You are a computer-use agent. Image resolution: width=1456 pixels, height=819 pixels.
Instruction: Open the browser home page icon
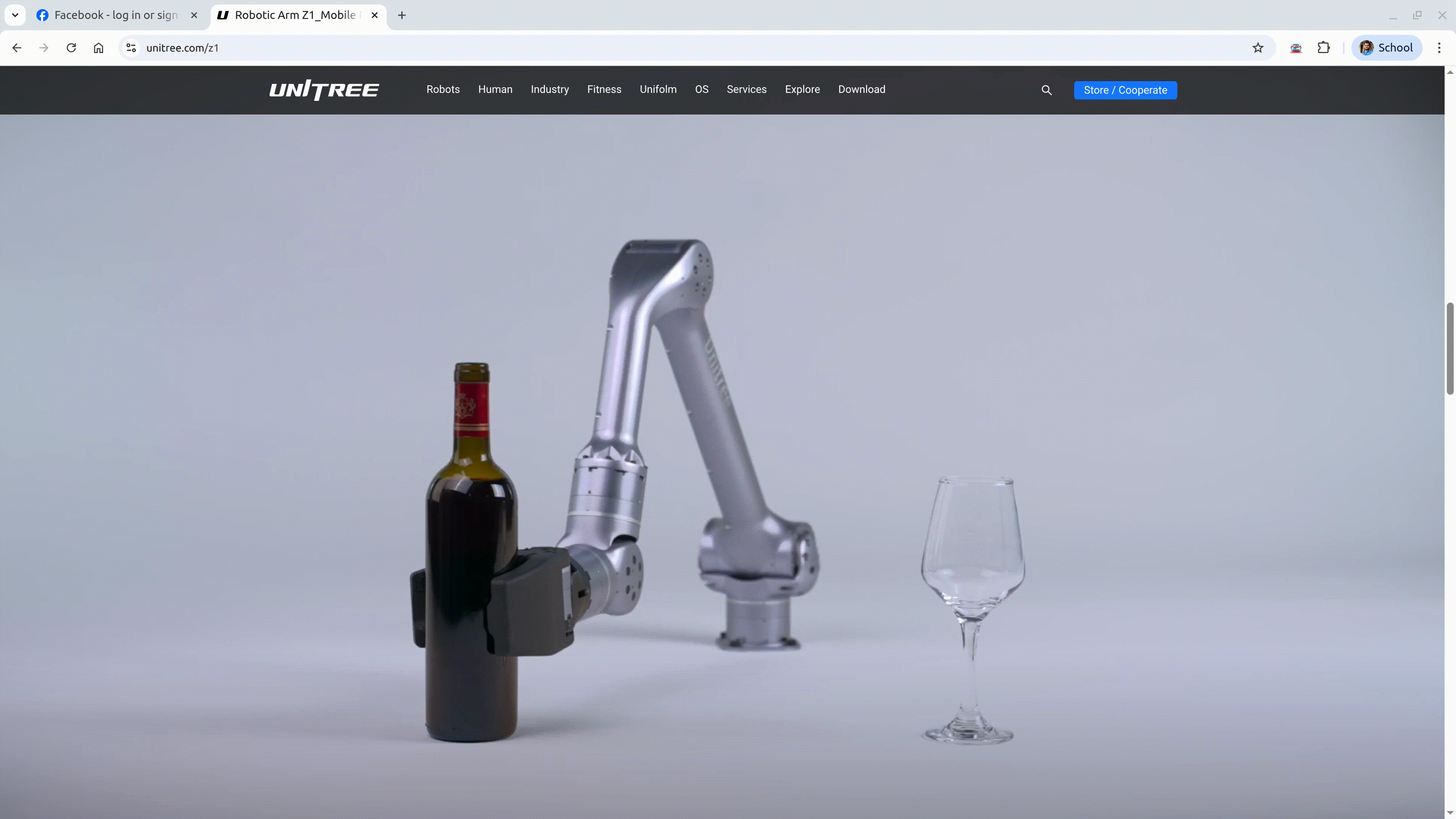[x=98, y=47]
